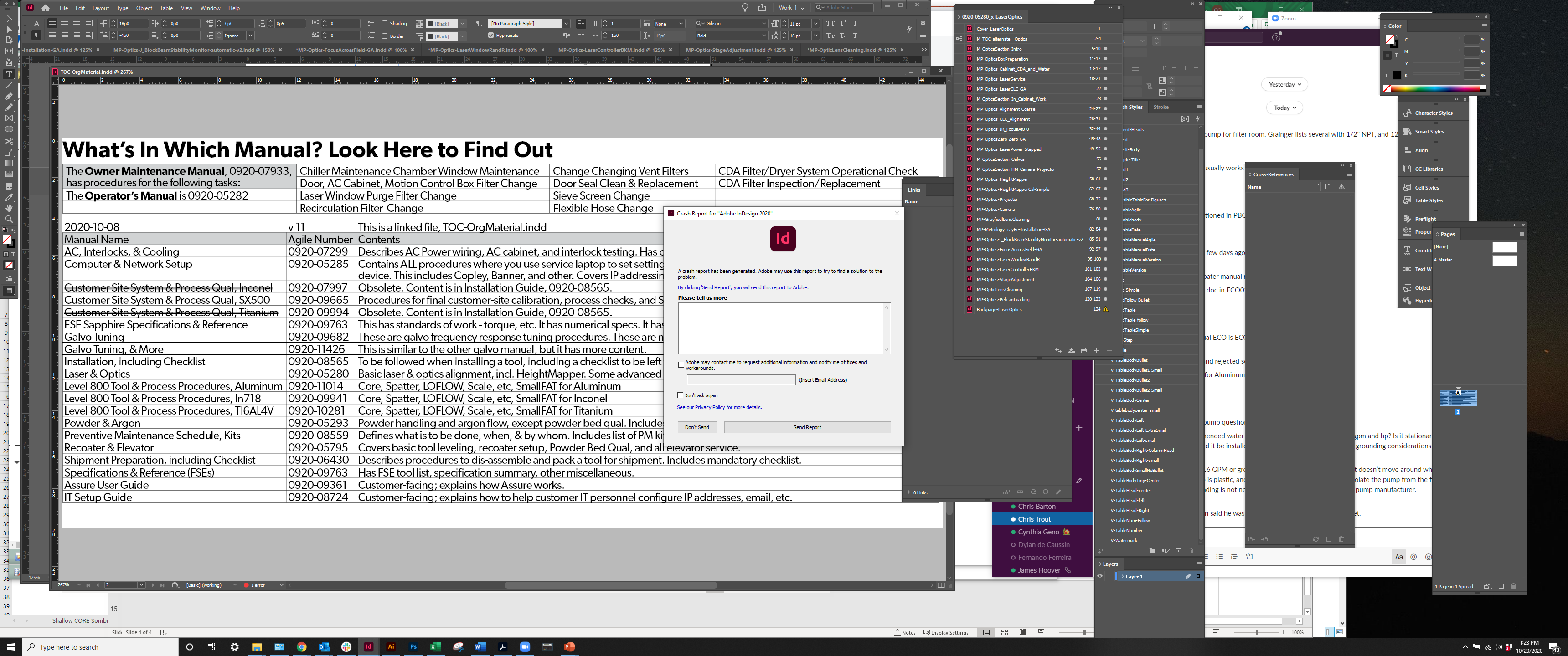1568x656 pixels.
Task: Select the Pen tool
Action: [x=9, y=96]
